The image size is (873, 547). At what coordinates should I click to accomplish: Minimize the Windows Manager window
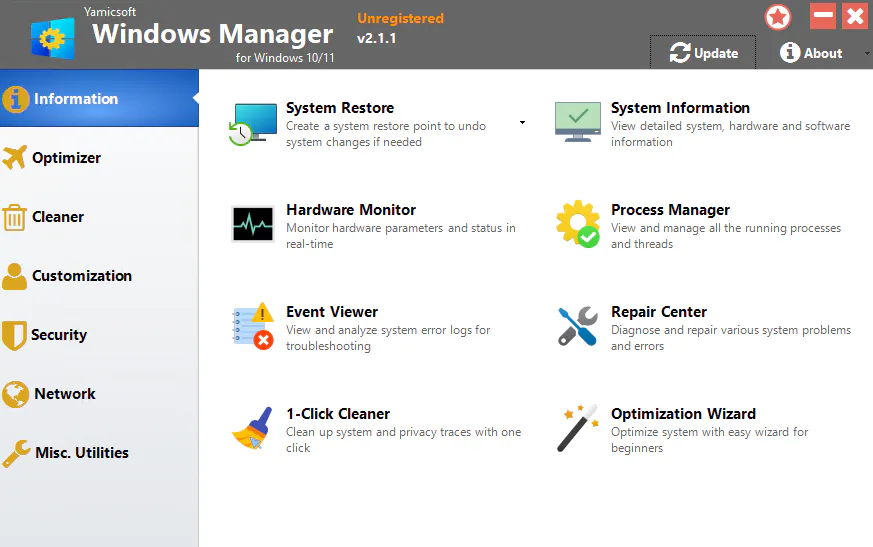[x=823, y=16]
